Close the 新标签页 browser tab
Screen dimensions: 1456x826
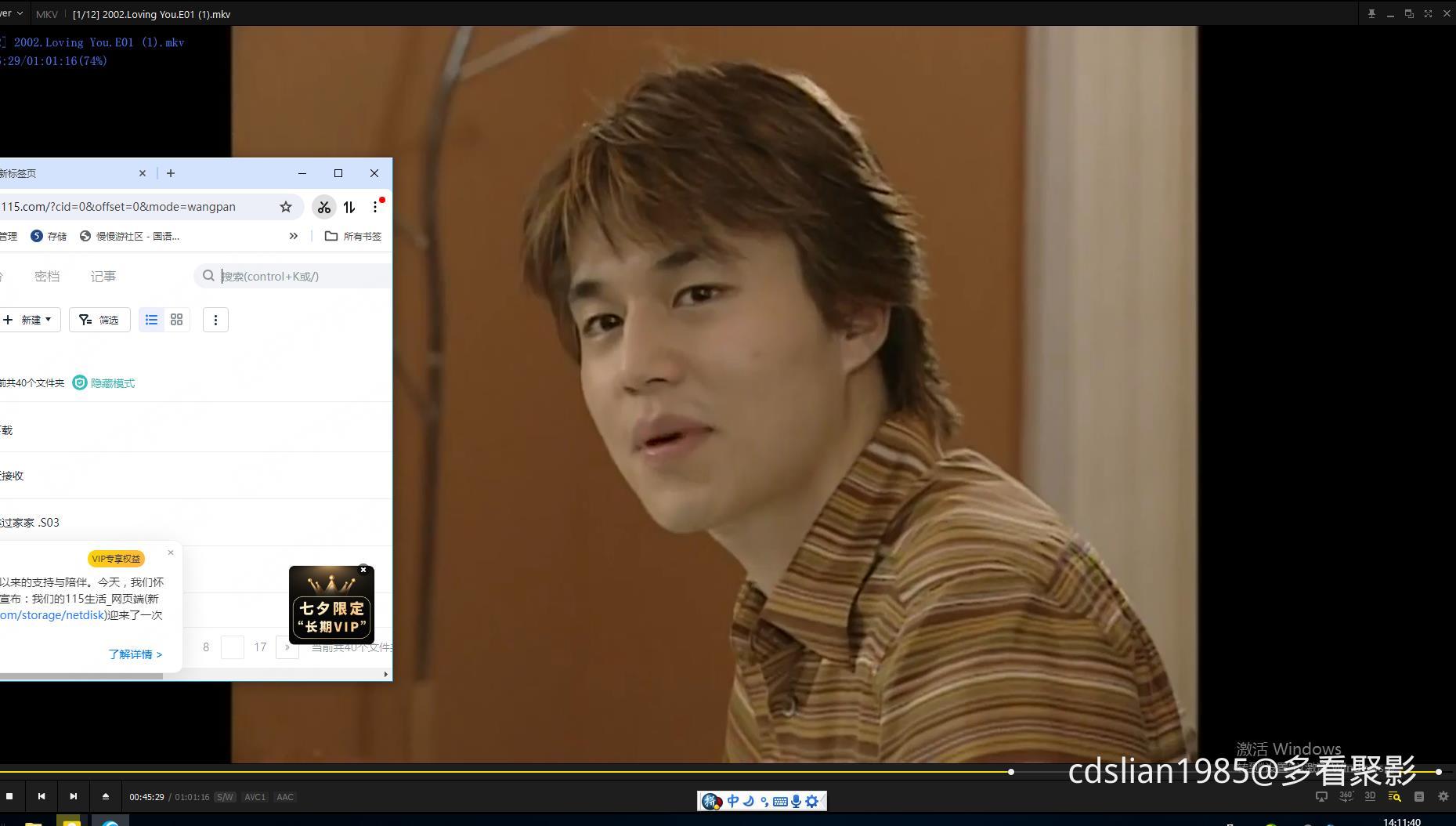point(143,173)
